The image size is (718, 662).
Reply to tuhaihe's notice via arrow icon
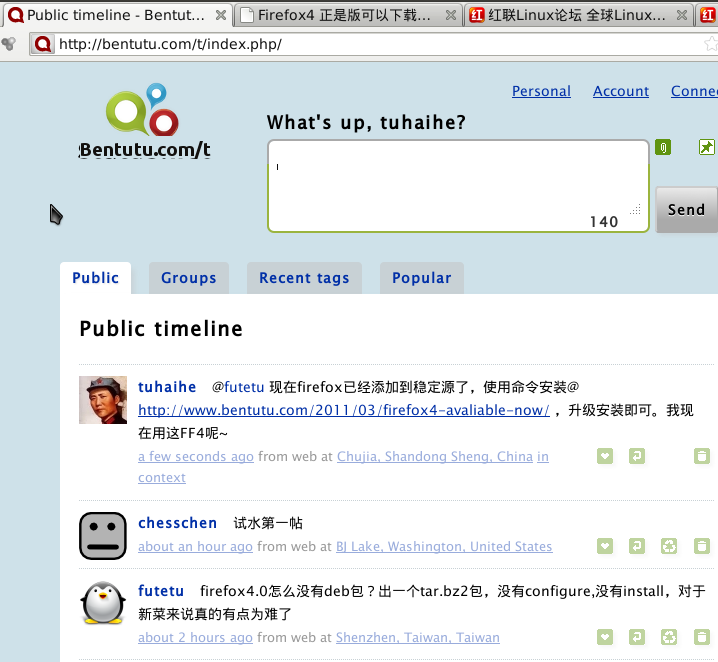click(637, 456)
